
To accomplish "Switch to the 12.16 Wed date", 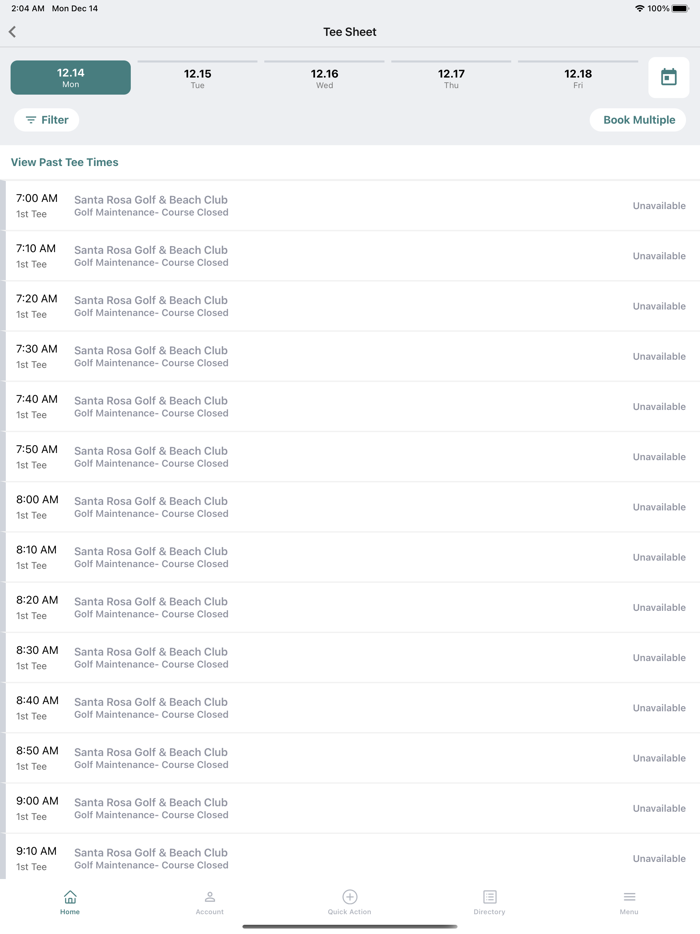I will [325, 78].
